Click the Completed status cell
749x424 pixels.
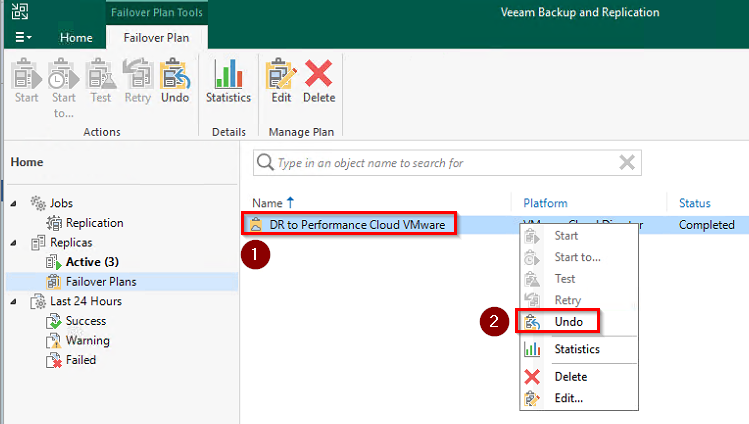coord(706,225)
